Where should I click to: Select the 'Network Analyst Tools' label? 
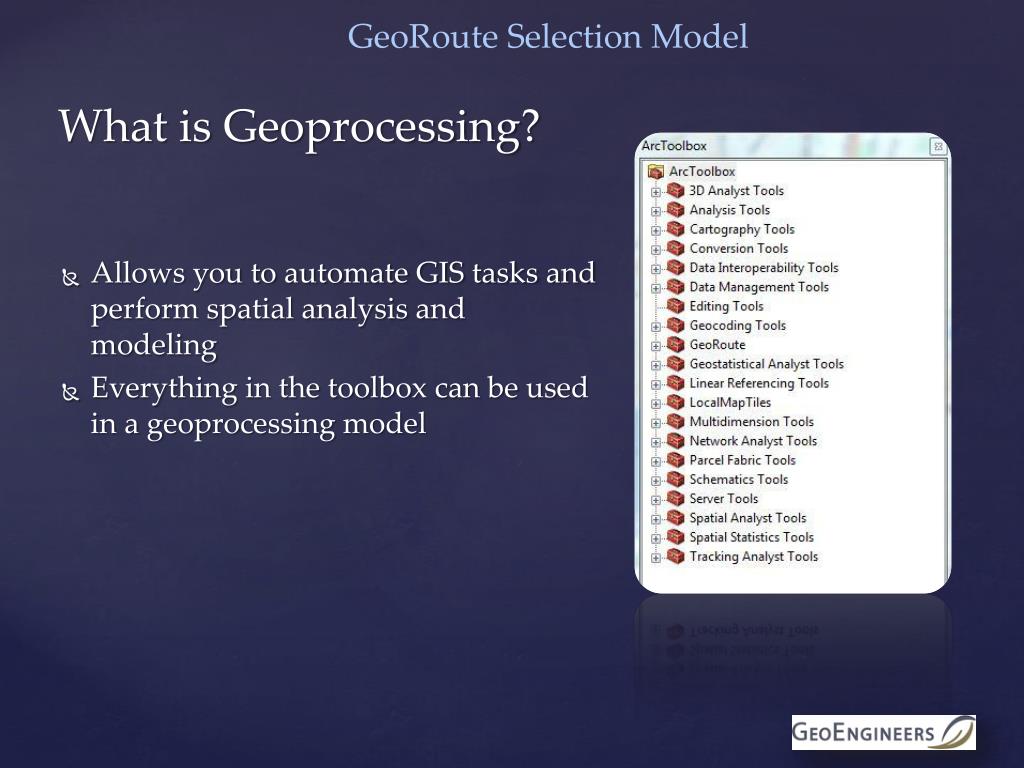pos(753,441)
